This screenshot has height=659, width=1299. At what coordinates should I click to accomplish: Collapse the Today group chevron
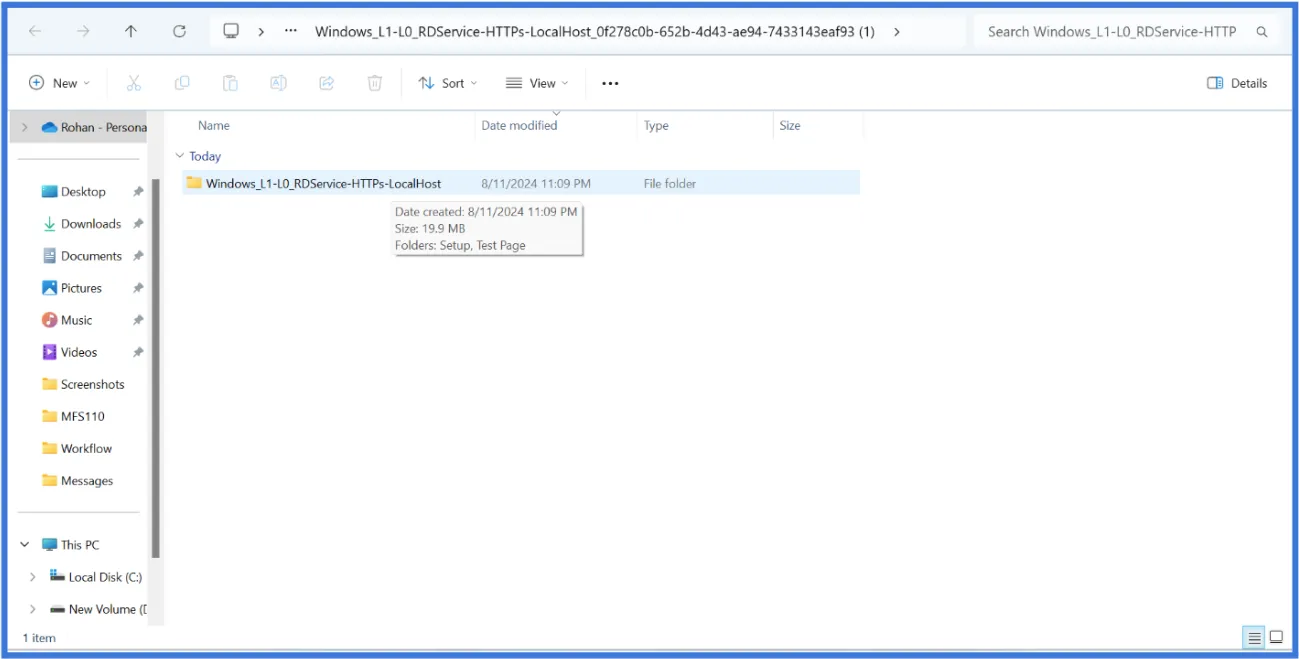(180, 156)
